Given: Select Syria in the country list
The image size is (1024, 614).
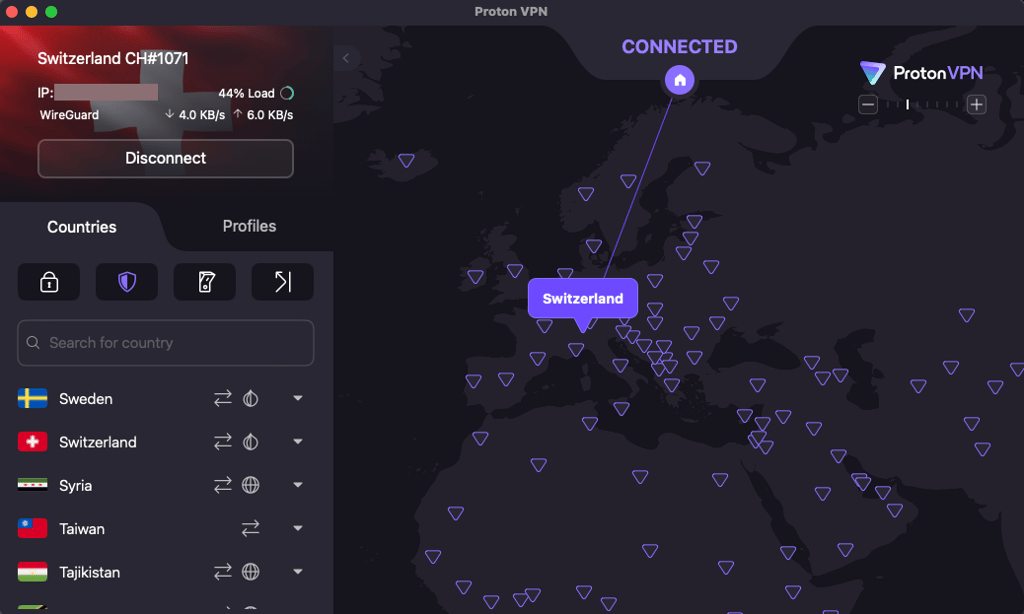Looking at the screenshot, I should pyautogui.click(x=75, y=485).
